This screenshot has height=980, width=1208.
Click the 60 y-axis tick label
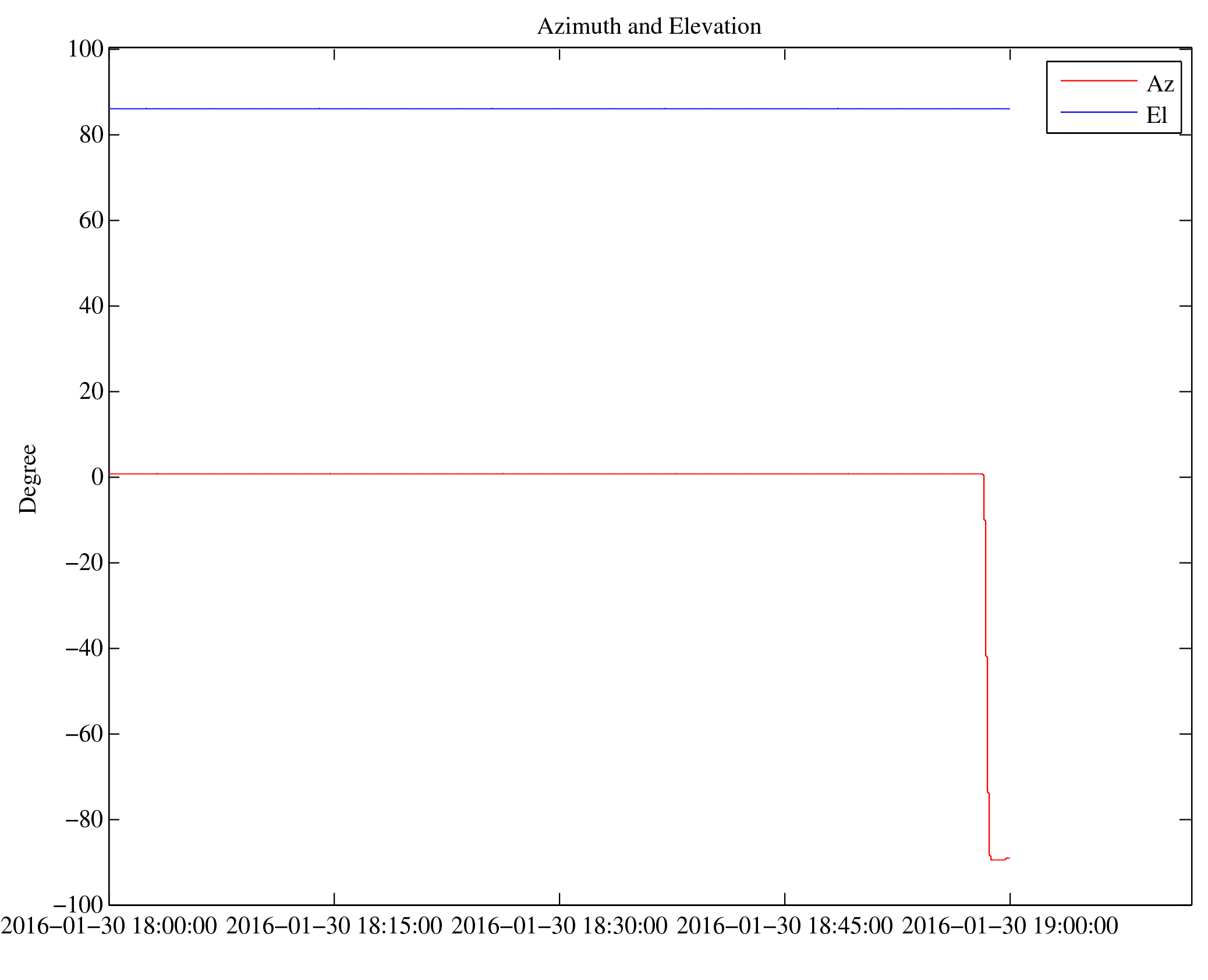coord(91,220)
